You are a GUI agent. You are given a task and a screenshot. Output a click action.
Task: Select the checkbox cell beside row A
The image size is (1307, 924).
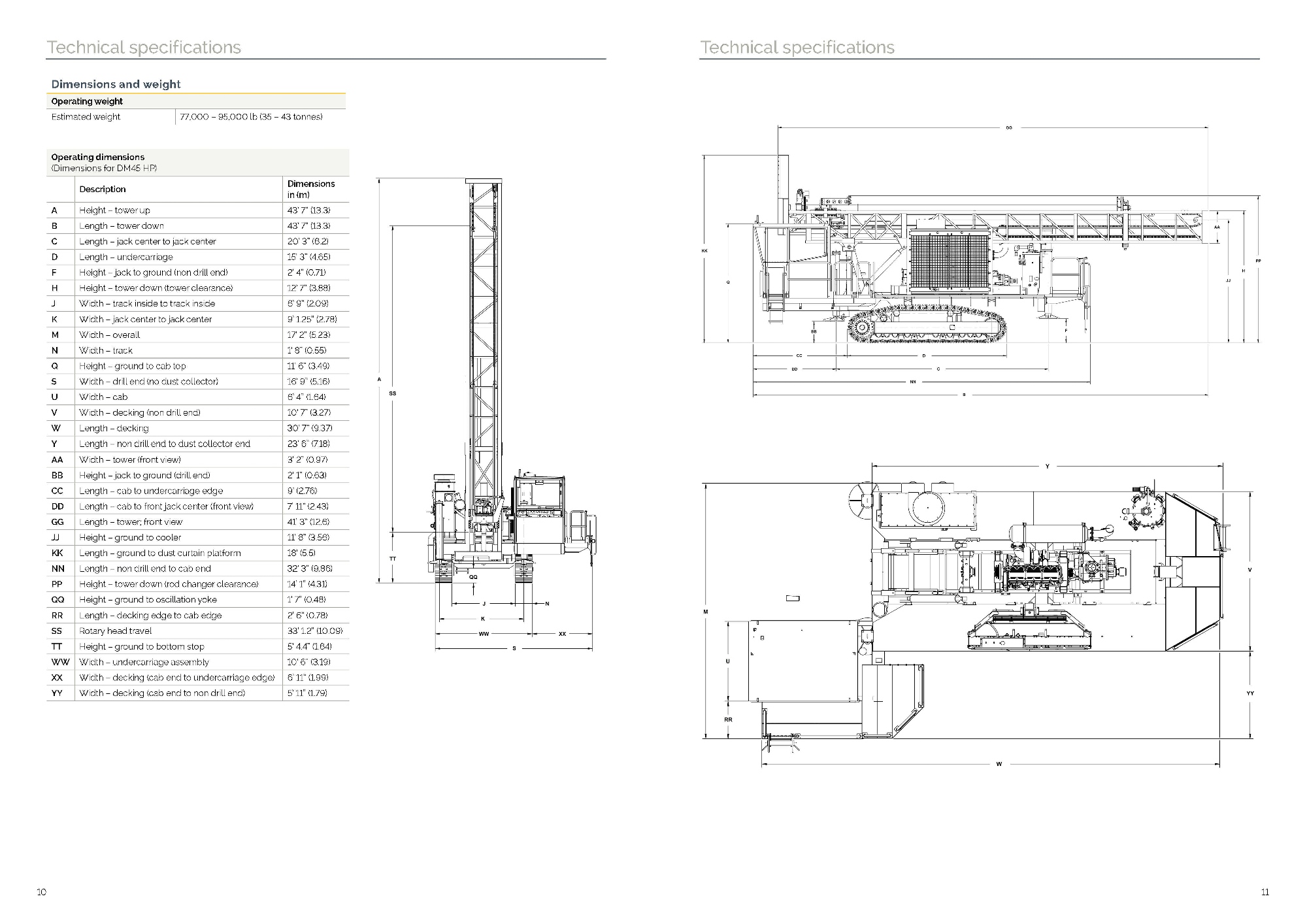pos(58,210)
